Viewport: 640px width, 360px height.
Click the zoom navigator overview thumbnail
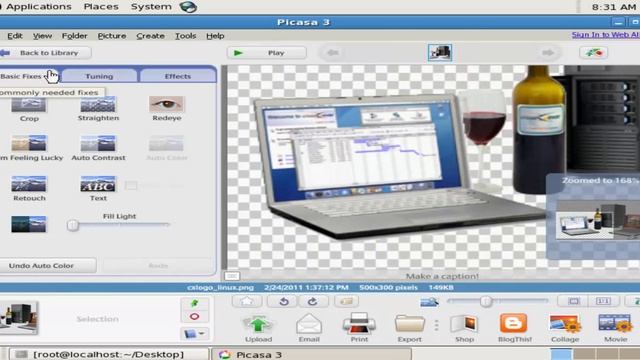click(598, 220)
